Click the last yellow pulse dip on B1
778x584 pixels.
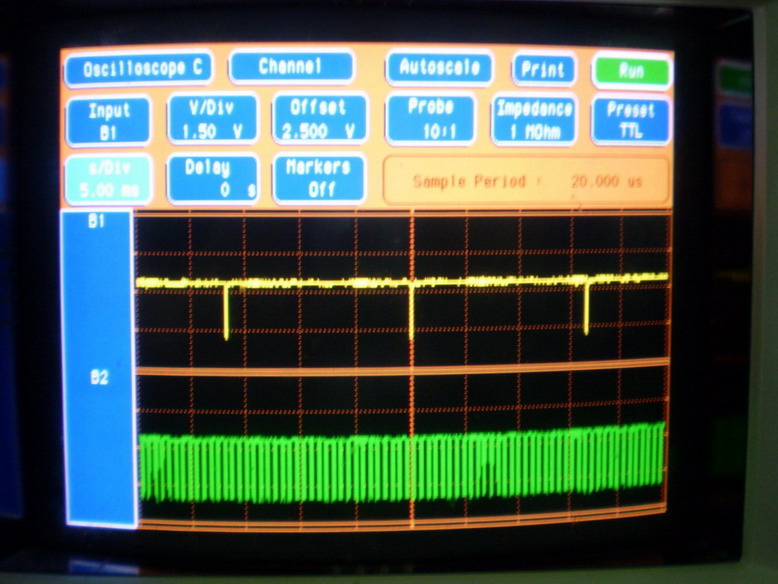pos(586,308)
